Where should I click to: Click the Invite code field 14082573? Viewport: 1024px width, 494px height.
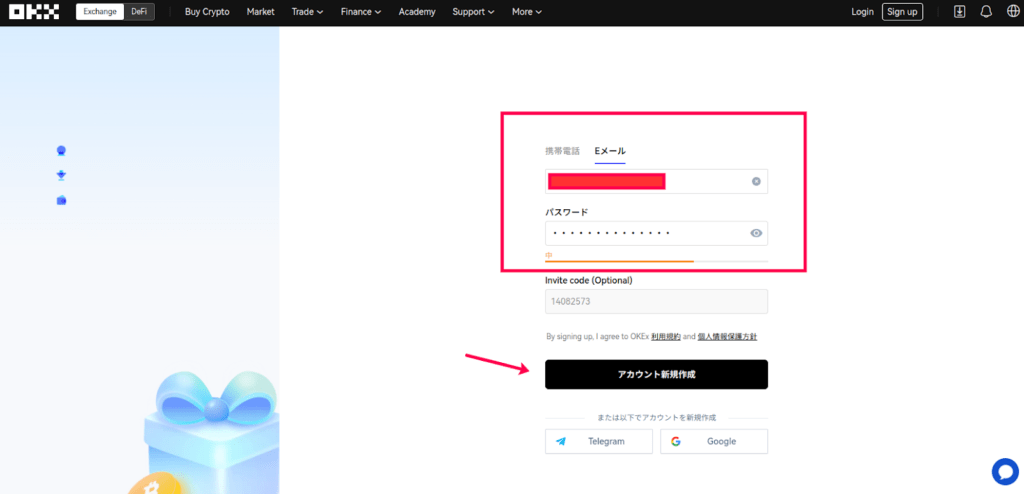coord(656,302)
